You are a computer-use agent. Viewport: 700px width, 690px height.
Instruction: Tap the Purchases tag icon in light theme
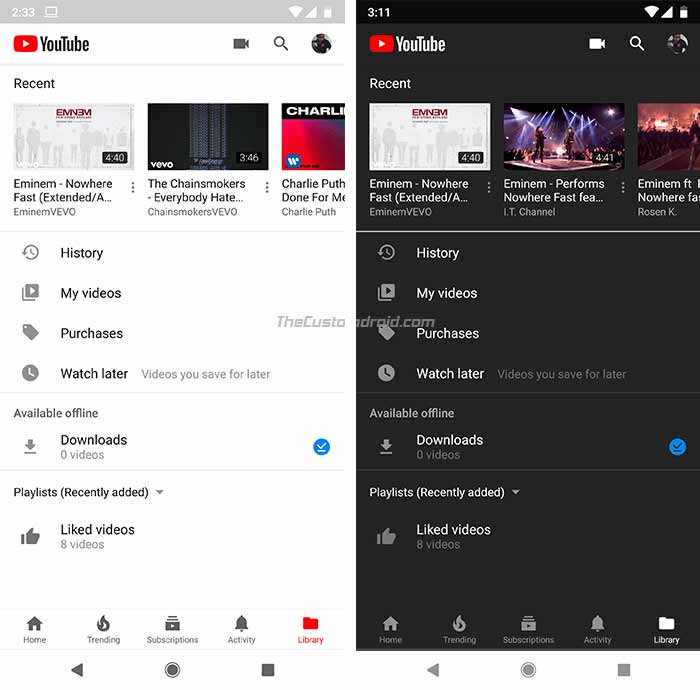coord(30,333)
